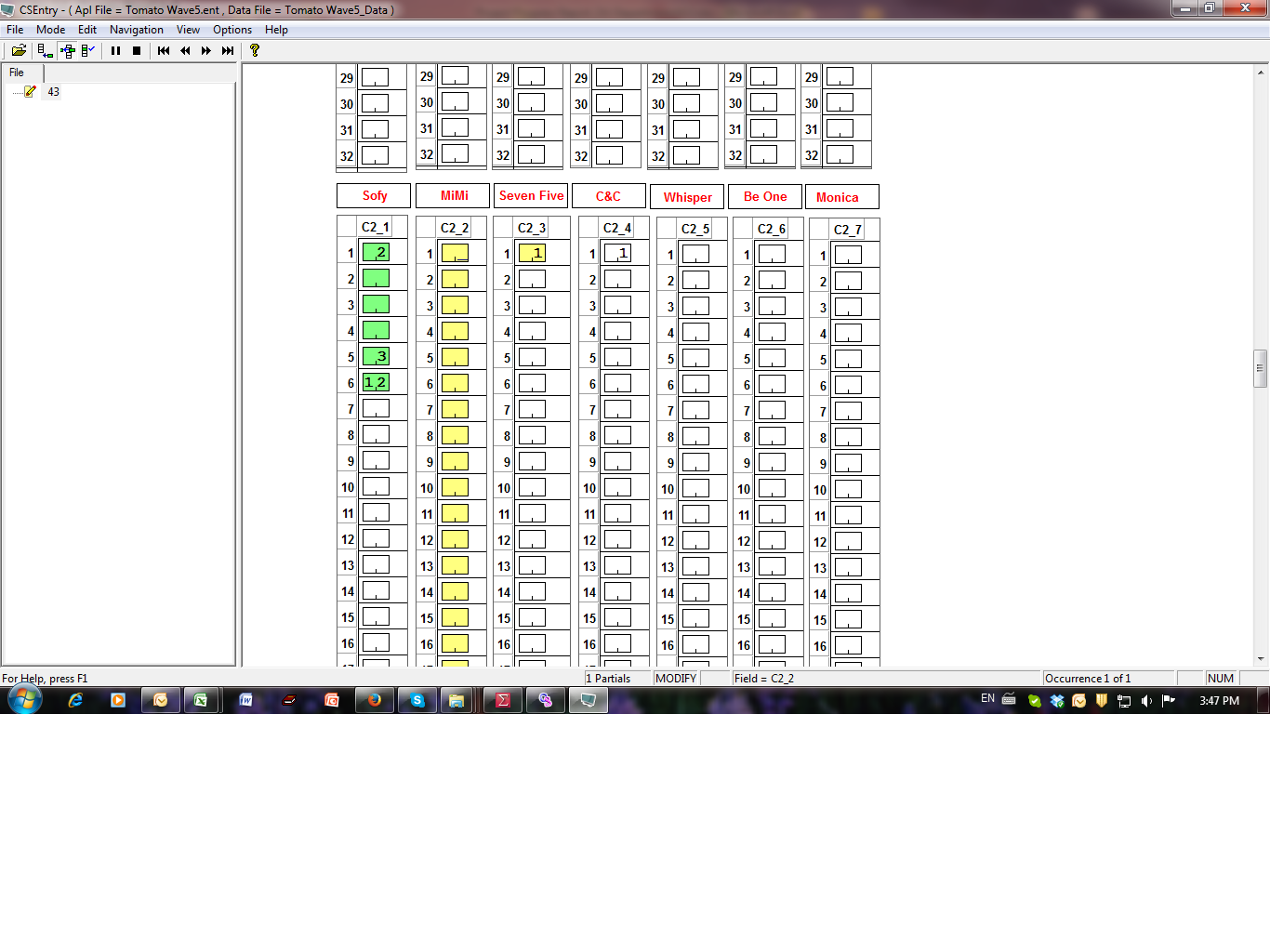
Task: Open Windows Explorer folder on taskbar
Action: pos(456,700)
